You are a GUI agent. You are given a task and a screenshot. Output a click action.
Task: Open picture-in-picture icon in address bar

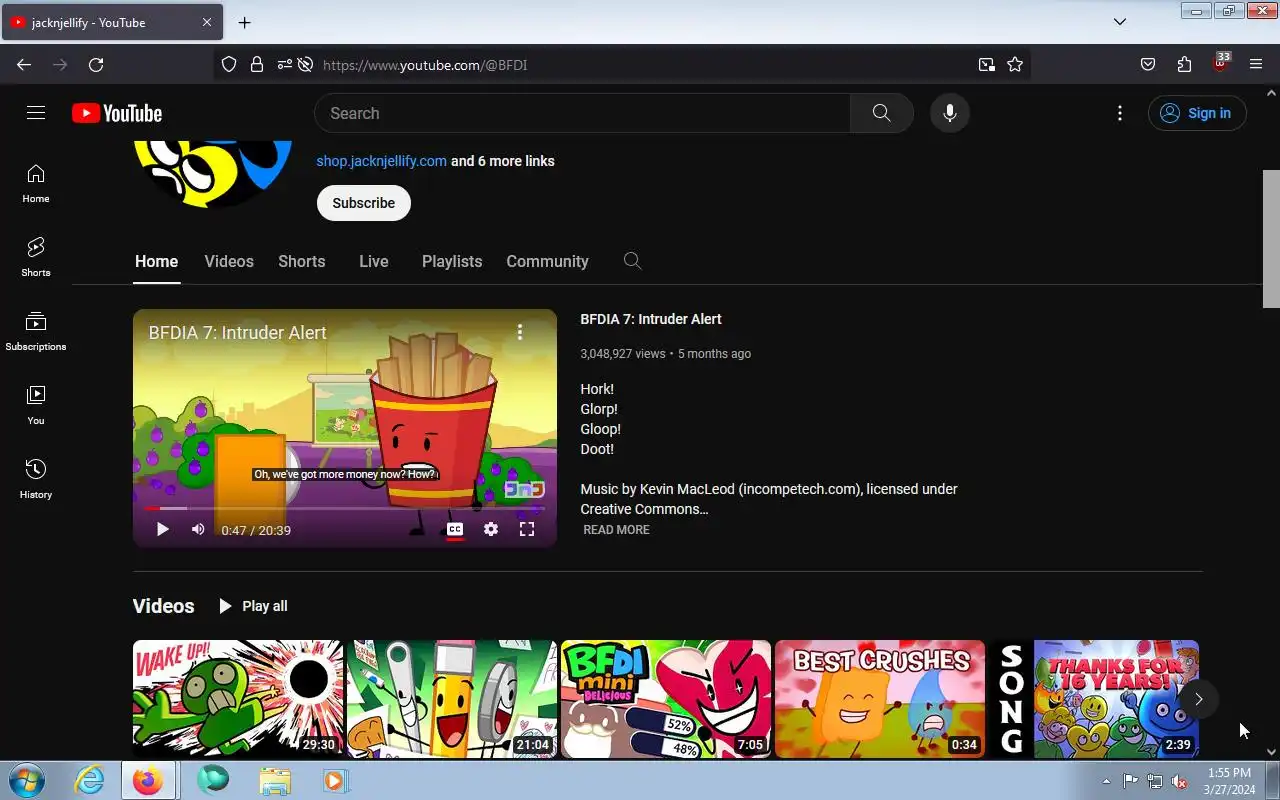pyautogui.click(x=987, y=65)
